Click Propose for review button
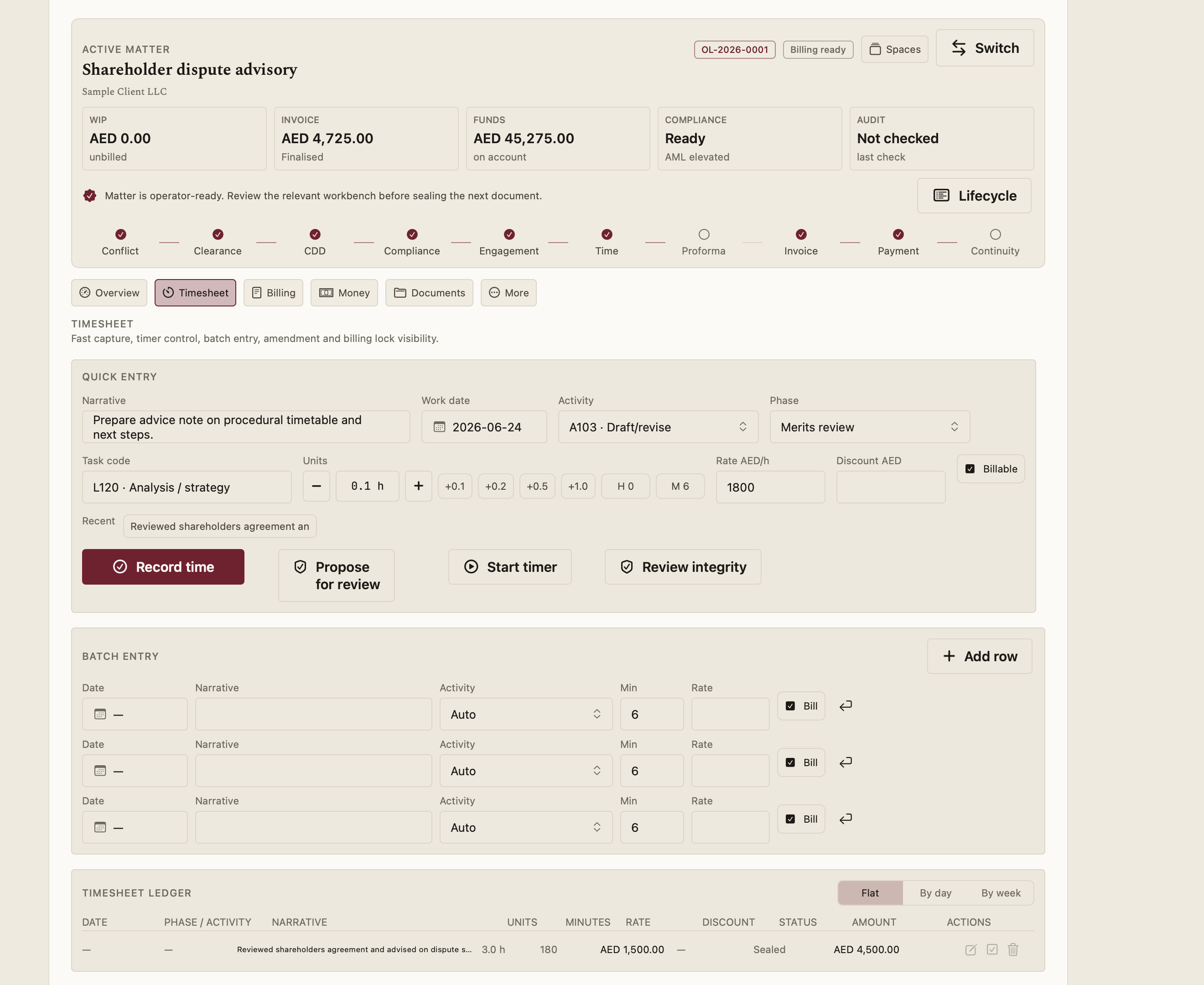The height and width of the screenshot is (985, 1204). point(337,575)
